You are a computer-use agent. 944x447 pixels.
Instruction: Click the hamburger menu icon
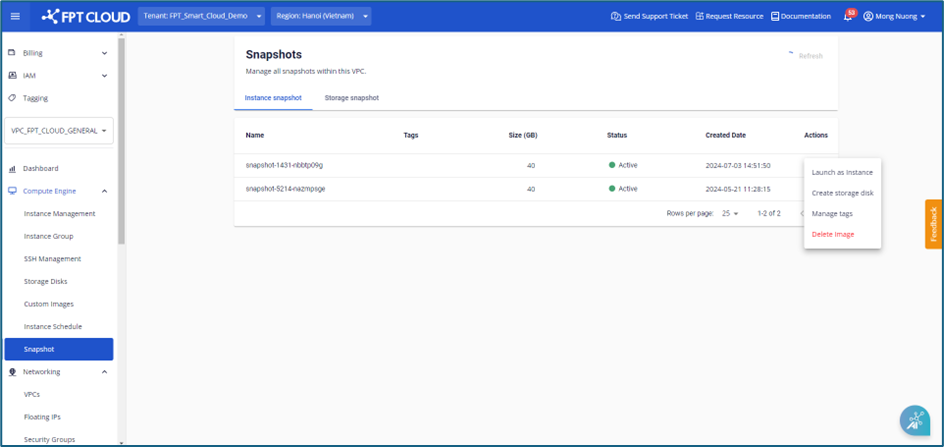coord(15,16)
